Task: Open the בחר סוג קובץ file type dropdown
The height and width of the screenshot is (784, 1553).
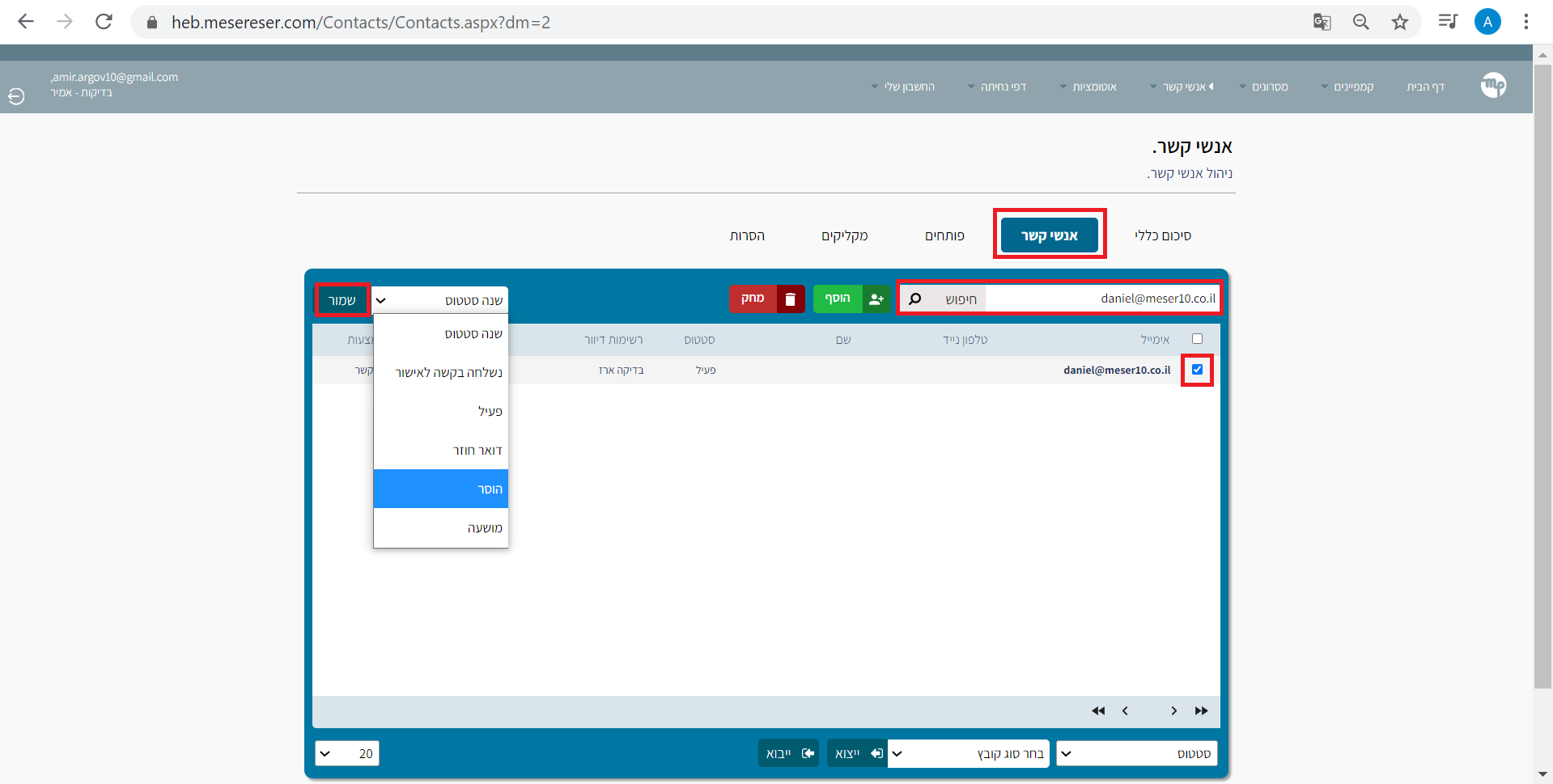Action: (x=969, y=754)
